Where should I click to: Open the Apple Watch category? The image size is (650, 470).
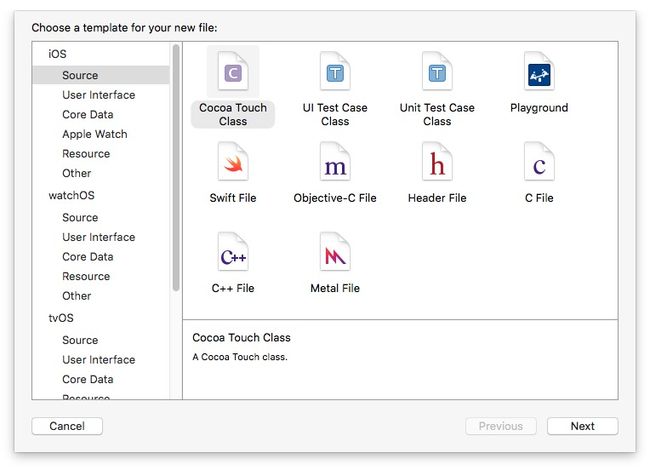95,134
